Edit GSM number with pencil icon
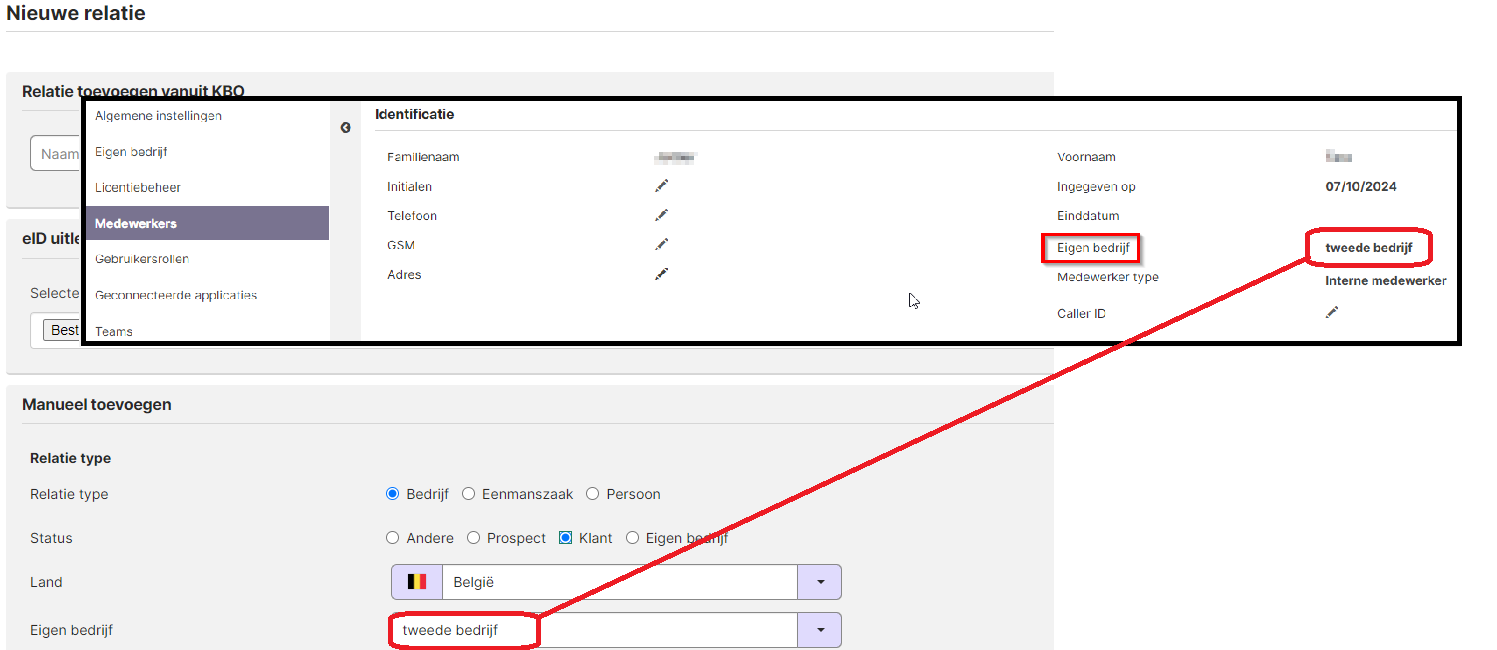 point(661,244)
